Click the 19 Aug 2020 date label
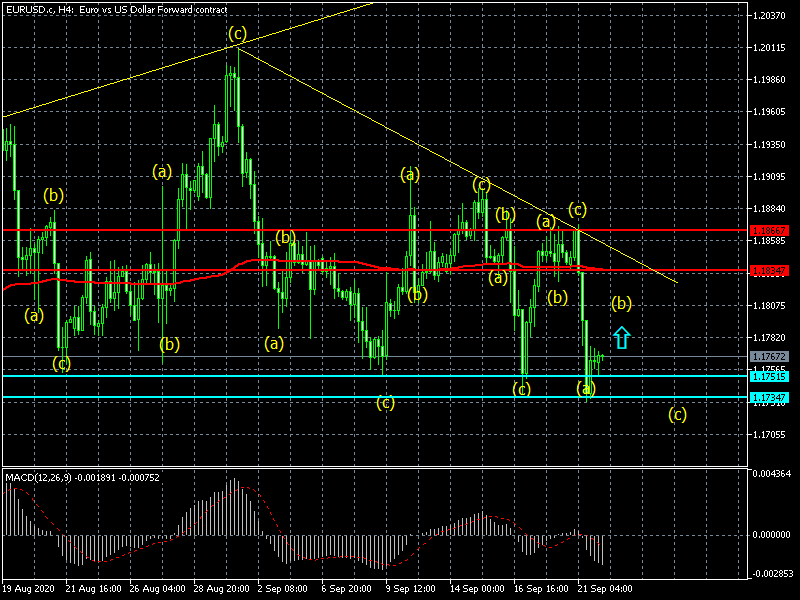This screenshot has width=800, height=600. [x=28, y=590]
